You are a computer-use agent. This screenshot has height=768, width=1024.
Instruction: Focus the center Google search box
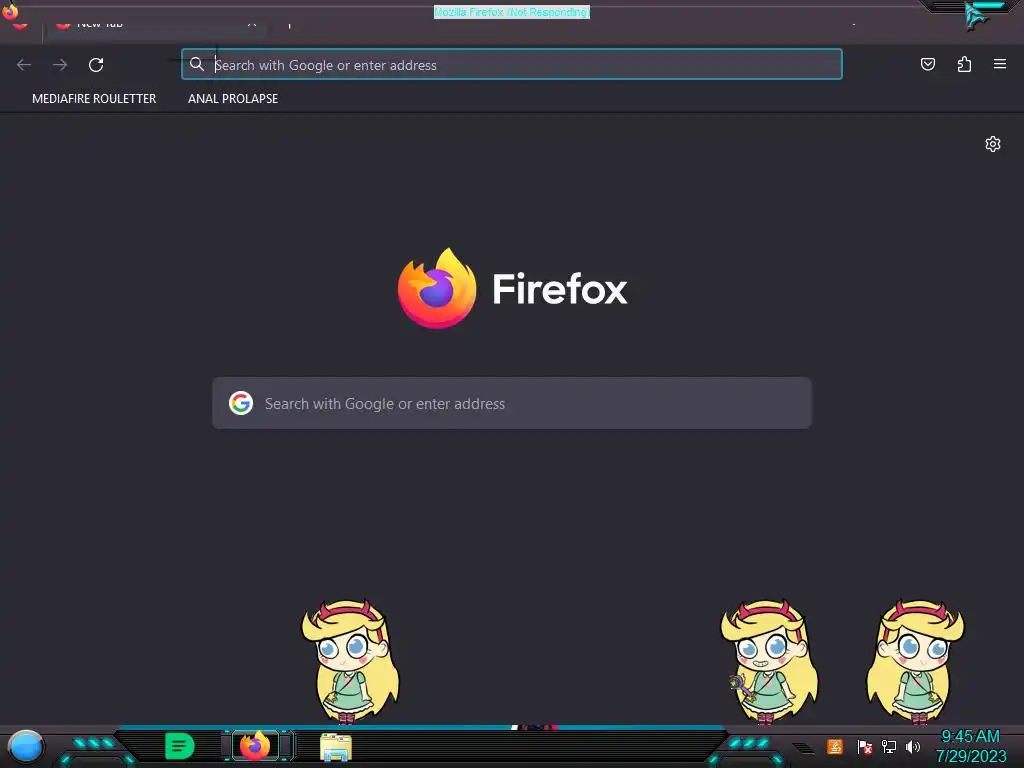tap(512, 403)
